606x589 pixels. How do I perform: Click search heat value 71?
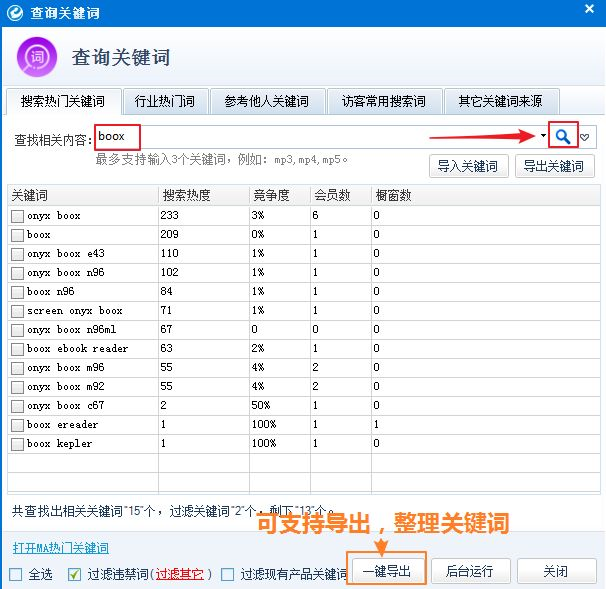tap(166, 310)
